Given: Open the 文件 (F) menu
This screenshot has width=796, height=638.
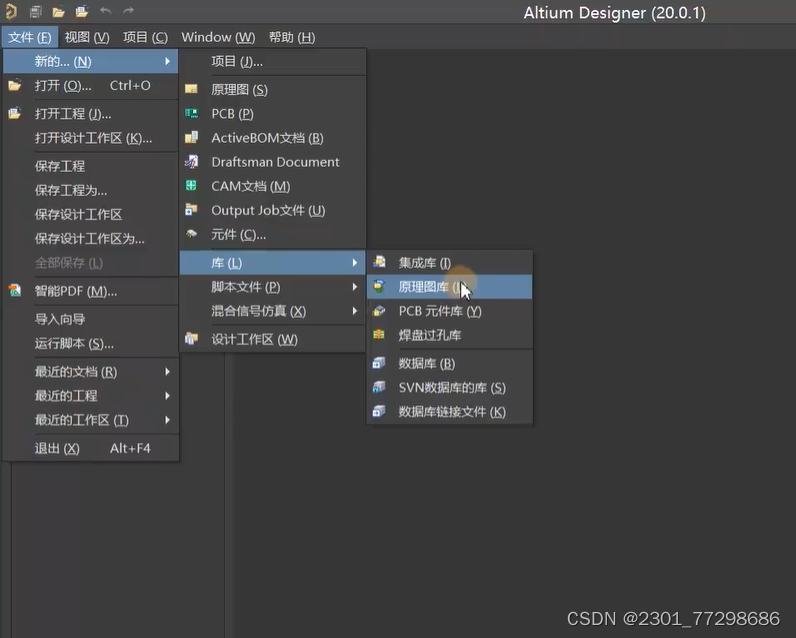Looking at the screenshot, I should point(30,37).
